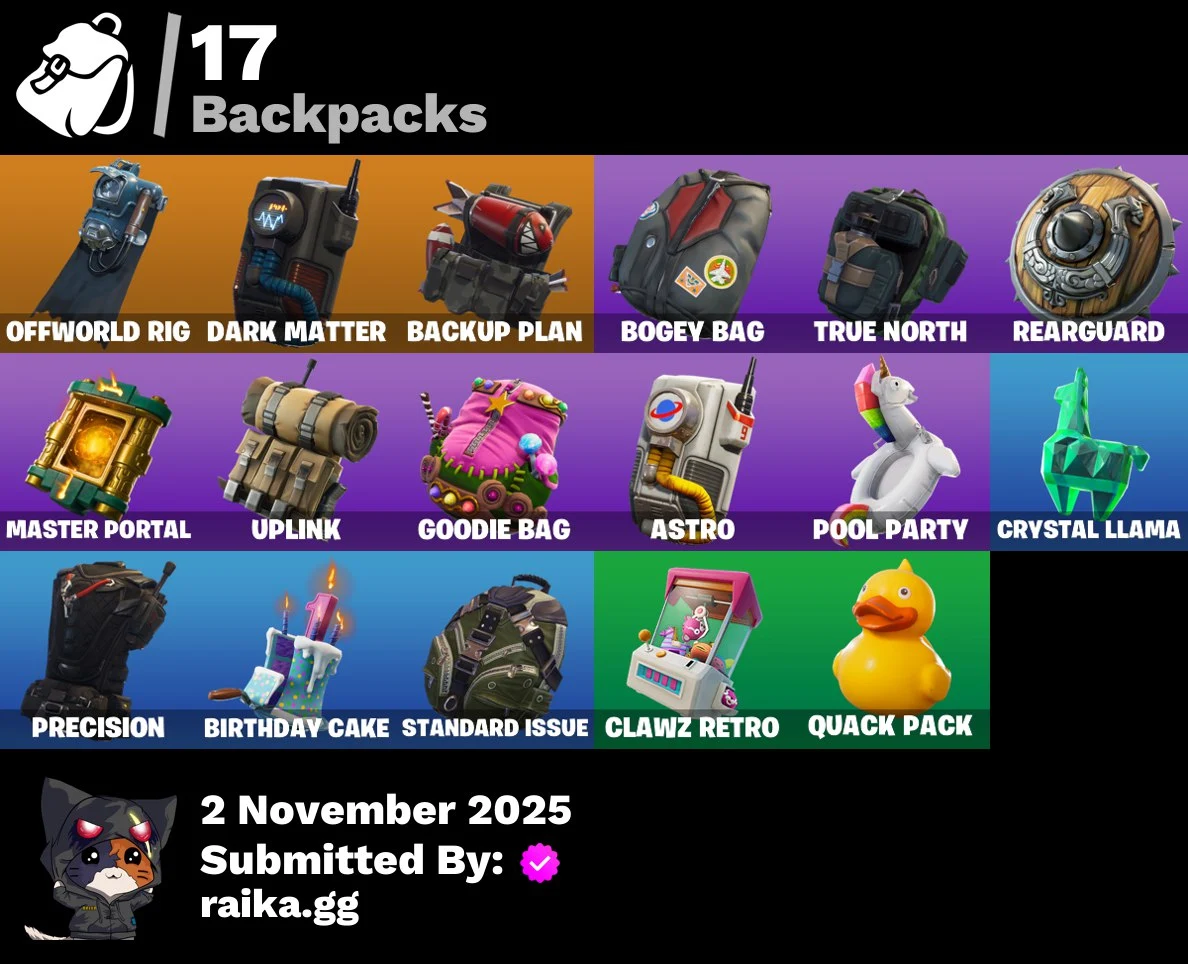The image size is (1188, 964).
Task: Click the hooded cat avatar image
Action: (x=100, y=859)
